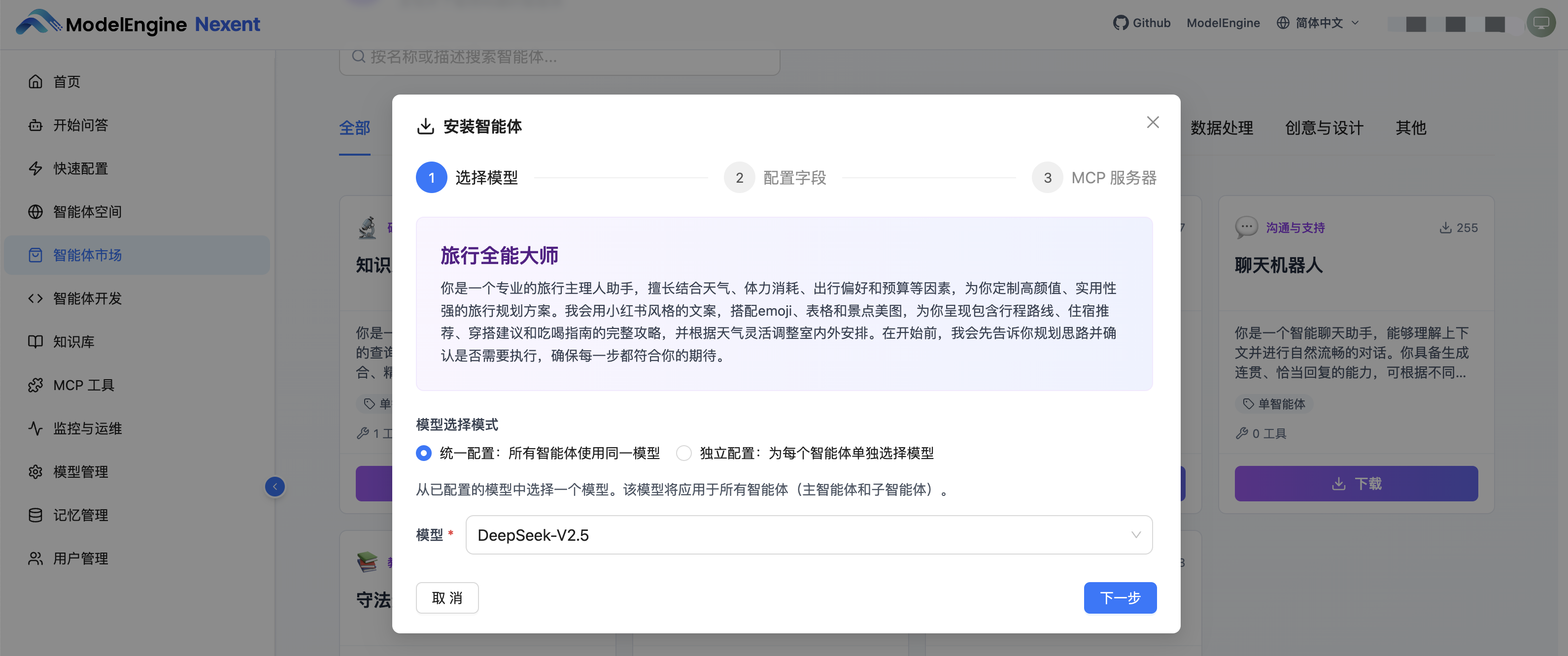
Task: Select the 独立配置 radio option
Action: (683, 453)
